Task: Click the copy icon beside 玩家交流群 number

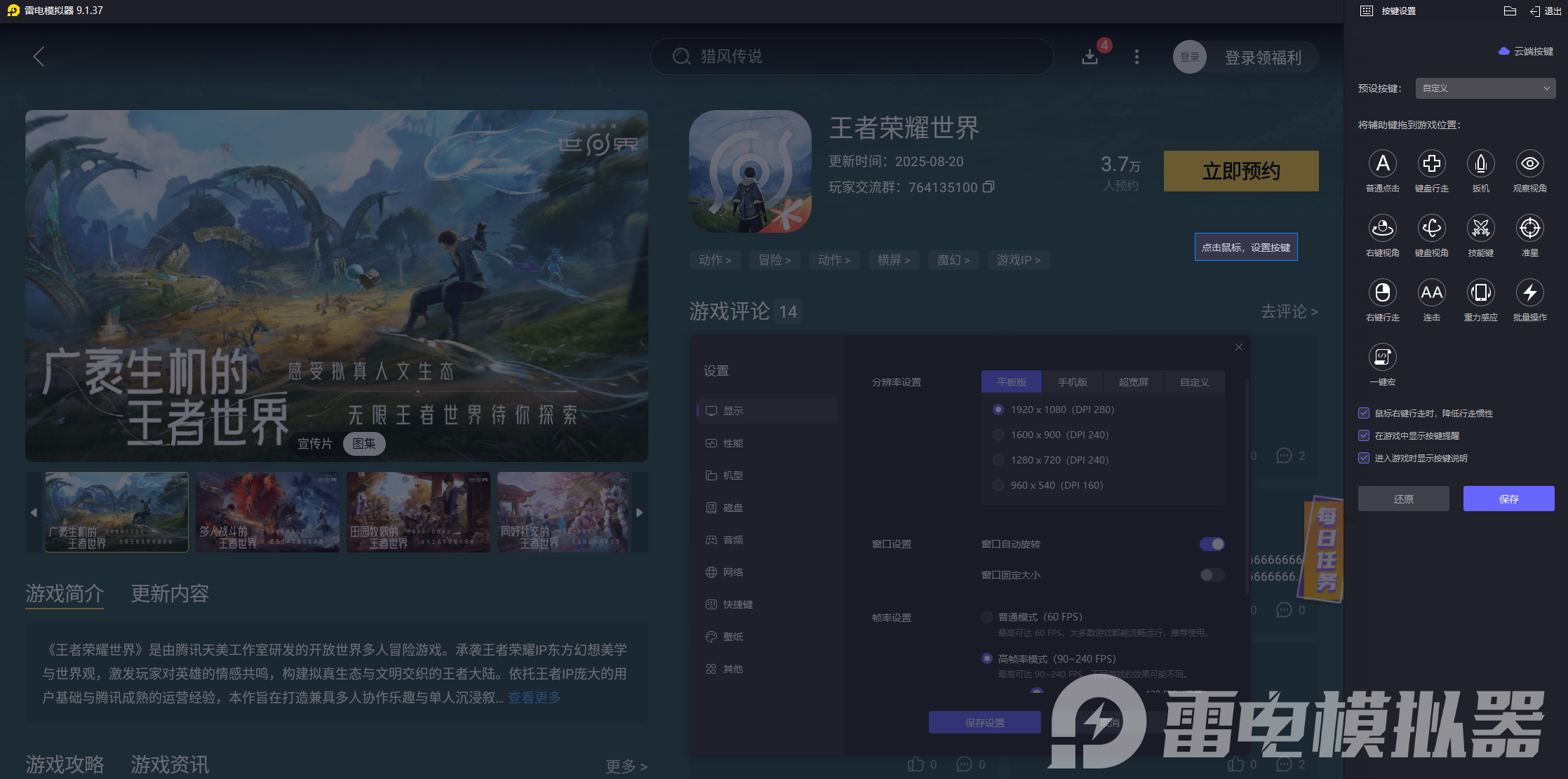Action: tap(989, 187)
